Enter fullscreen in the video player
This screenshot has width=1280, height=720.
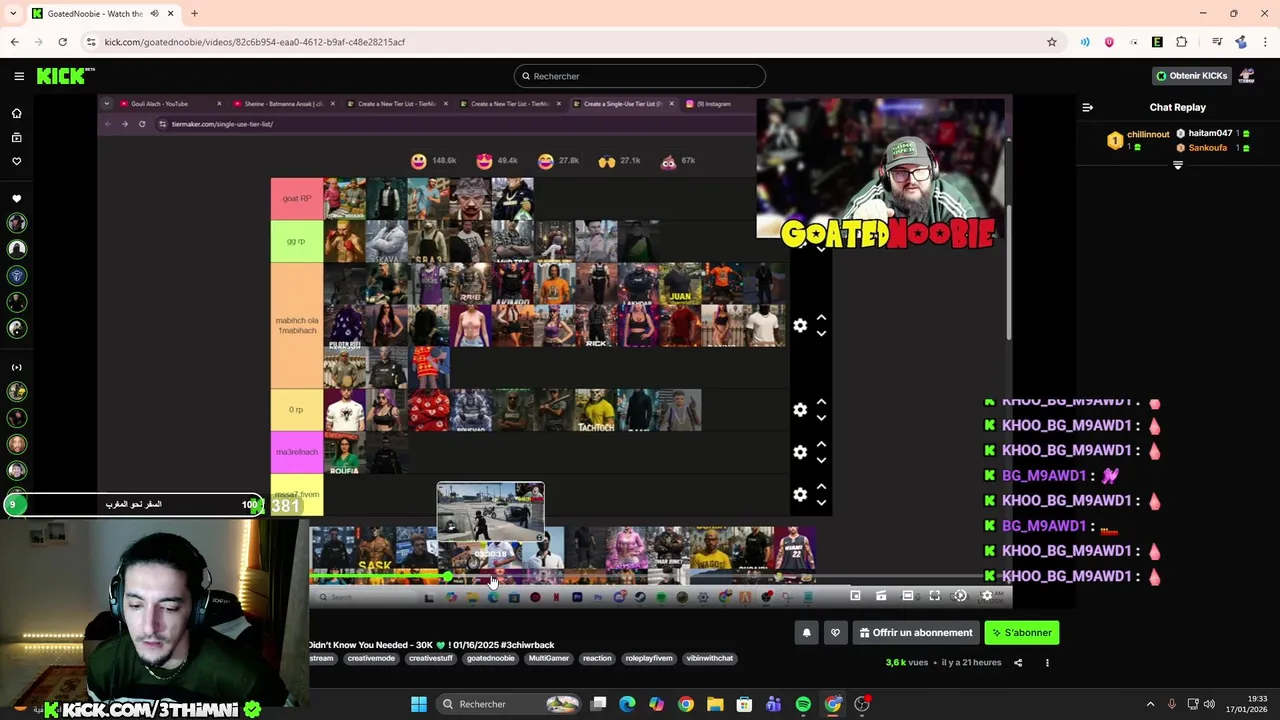934,596
